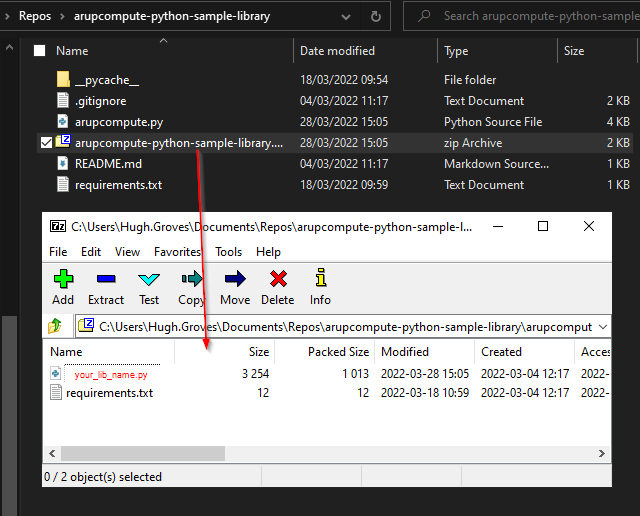Viewport: 640px width, 516px height.
Task: Click the your_lib_name.py icon in 7-Zip
Action: coord(56,373)
